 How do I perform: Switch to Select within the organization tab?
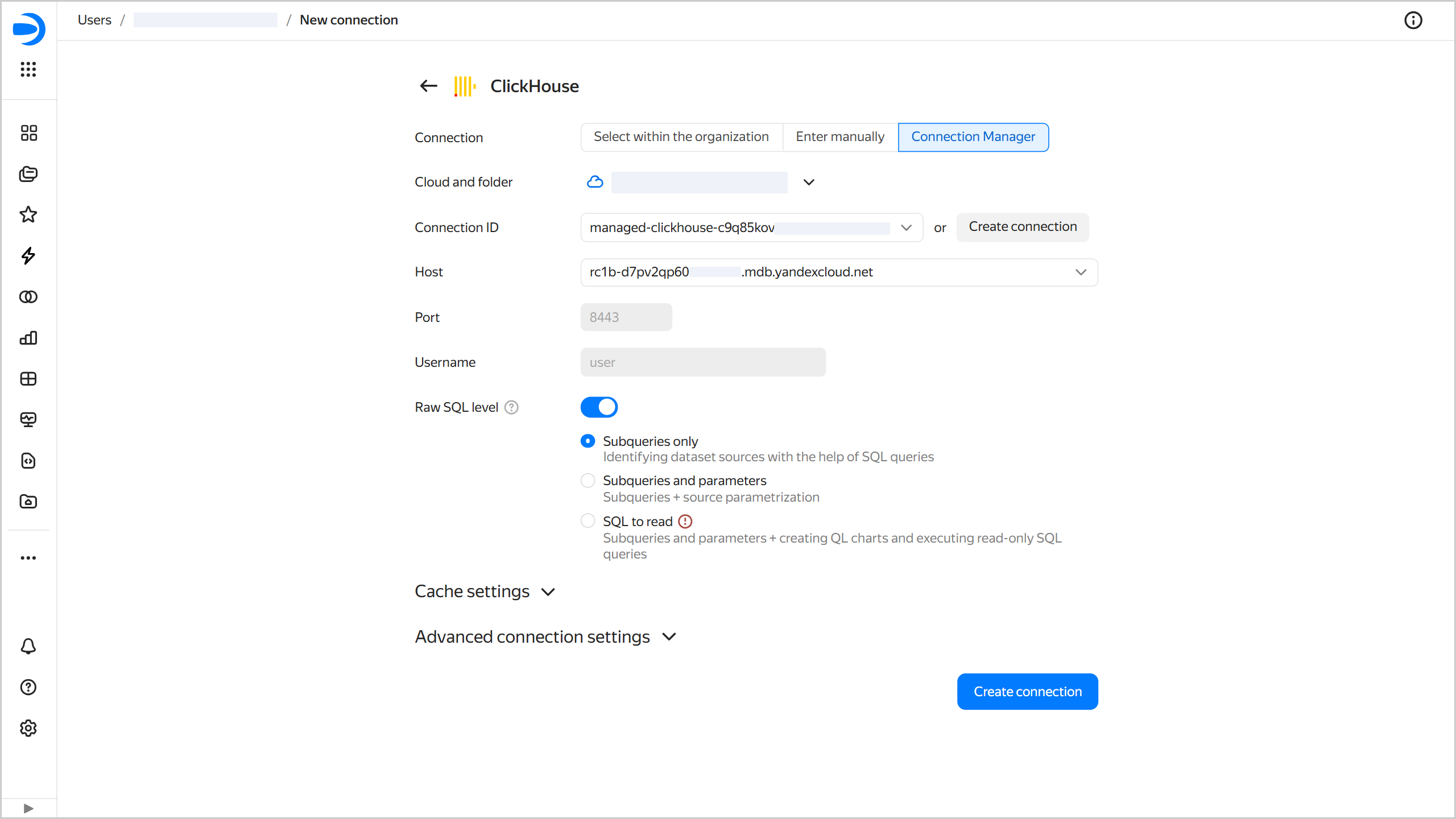click(681, 137)
